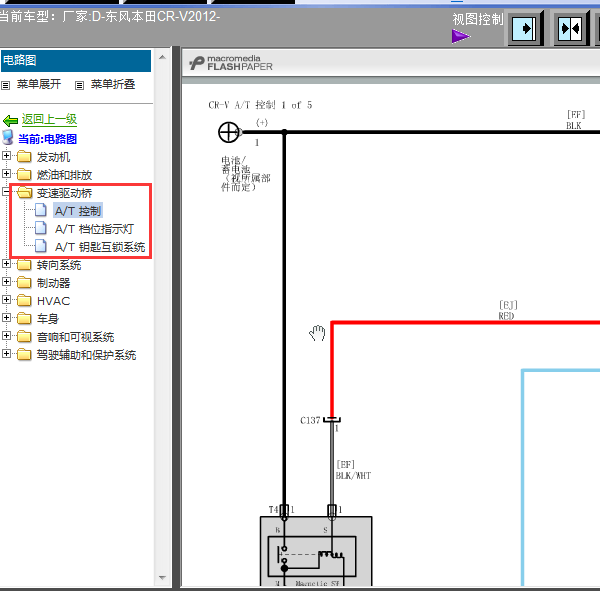Screen dimensions: 600x591
Task: Select the HVAC folder icon
Action: [x=24, y=300]
